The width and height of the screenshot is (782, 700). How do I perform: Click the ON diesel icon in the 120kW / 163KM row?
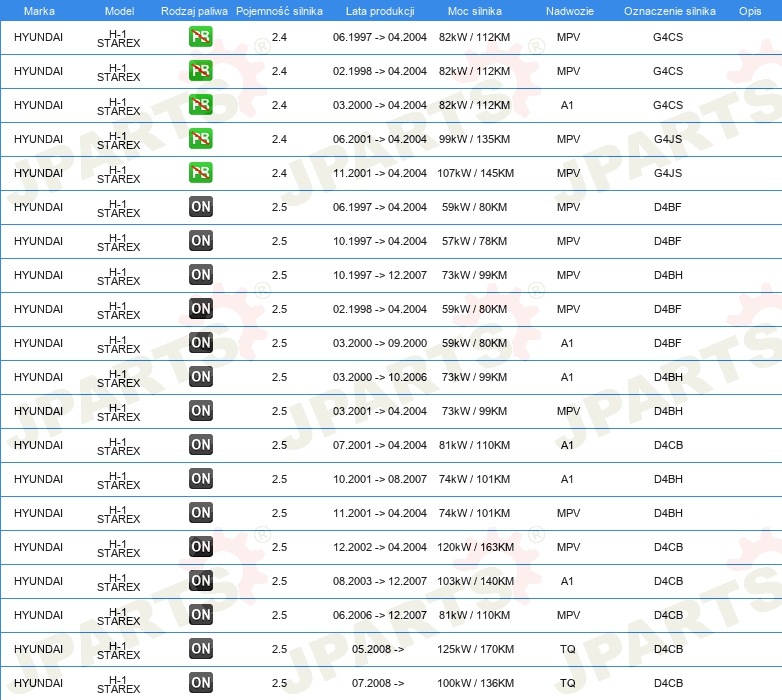pos(200,547)
